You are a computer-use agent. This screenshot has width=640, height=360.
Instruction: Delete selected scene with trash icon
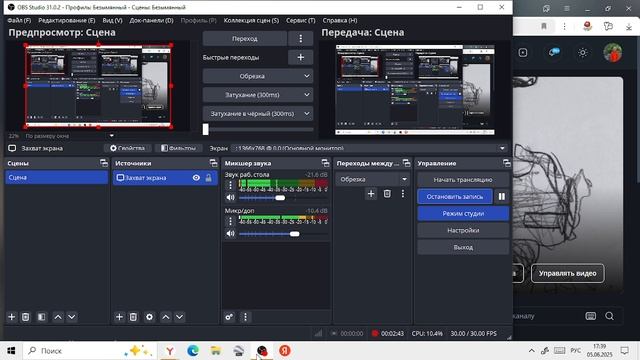[x=25, y=317]
